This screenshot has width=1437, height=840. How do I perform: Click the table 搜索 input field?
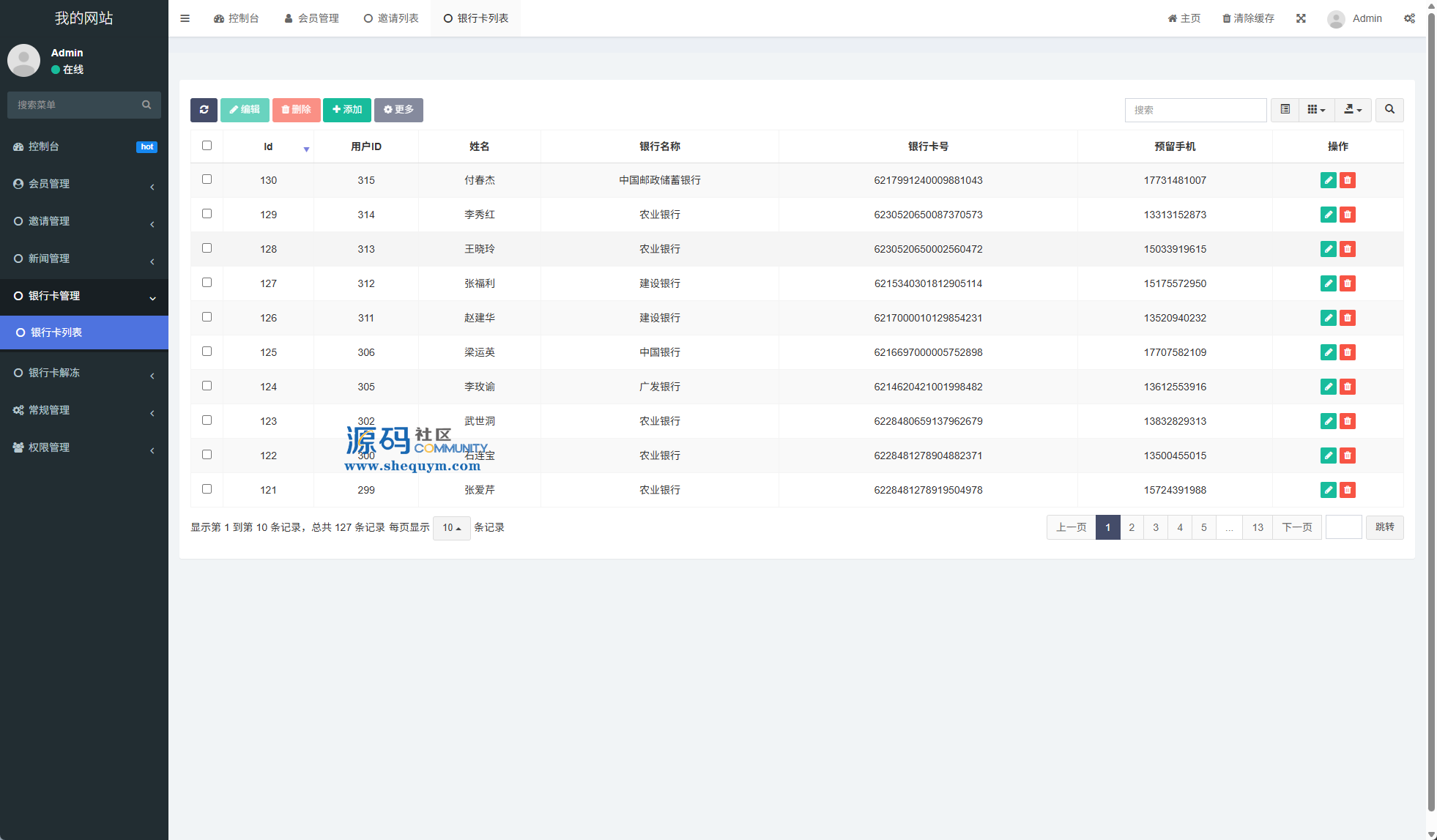click(1195, 110)
